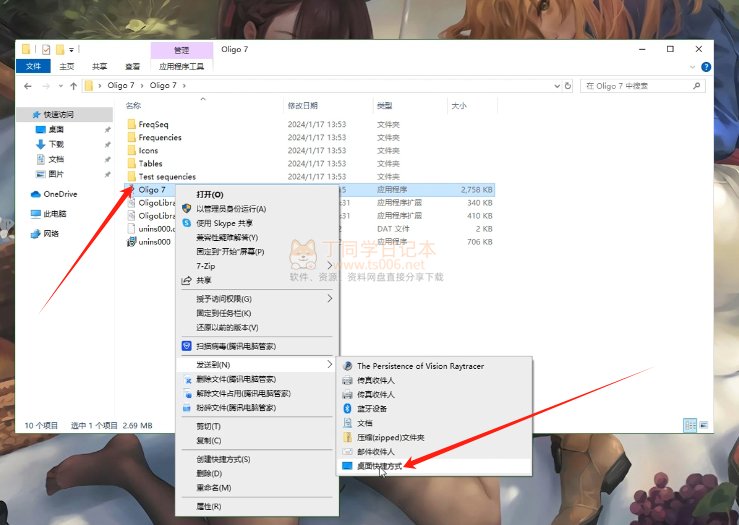This screenshot has height=525, width=739.
Task: Click the back navigation arrow
Action: pyautogui.click(x=28, y=86)
